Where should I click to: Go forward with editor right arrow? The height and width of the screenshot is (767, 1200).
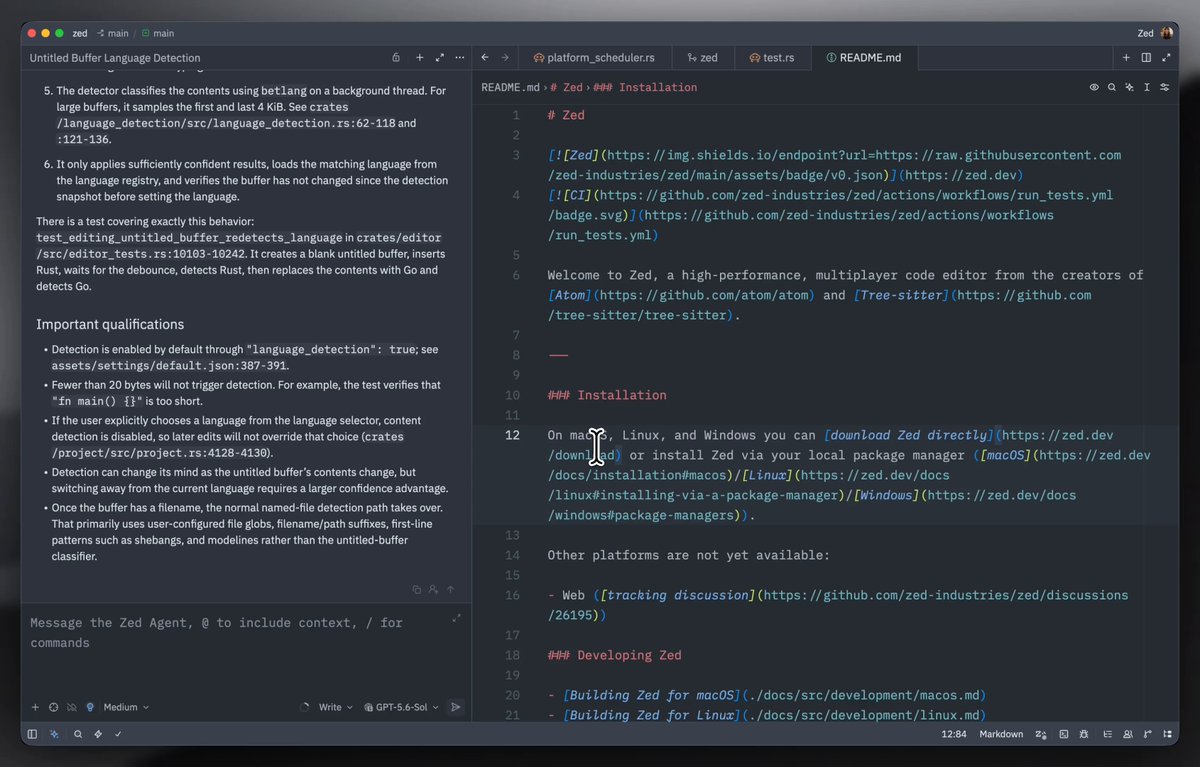tap(505, 58)
